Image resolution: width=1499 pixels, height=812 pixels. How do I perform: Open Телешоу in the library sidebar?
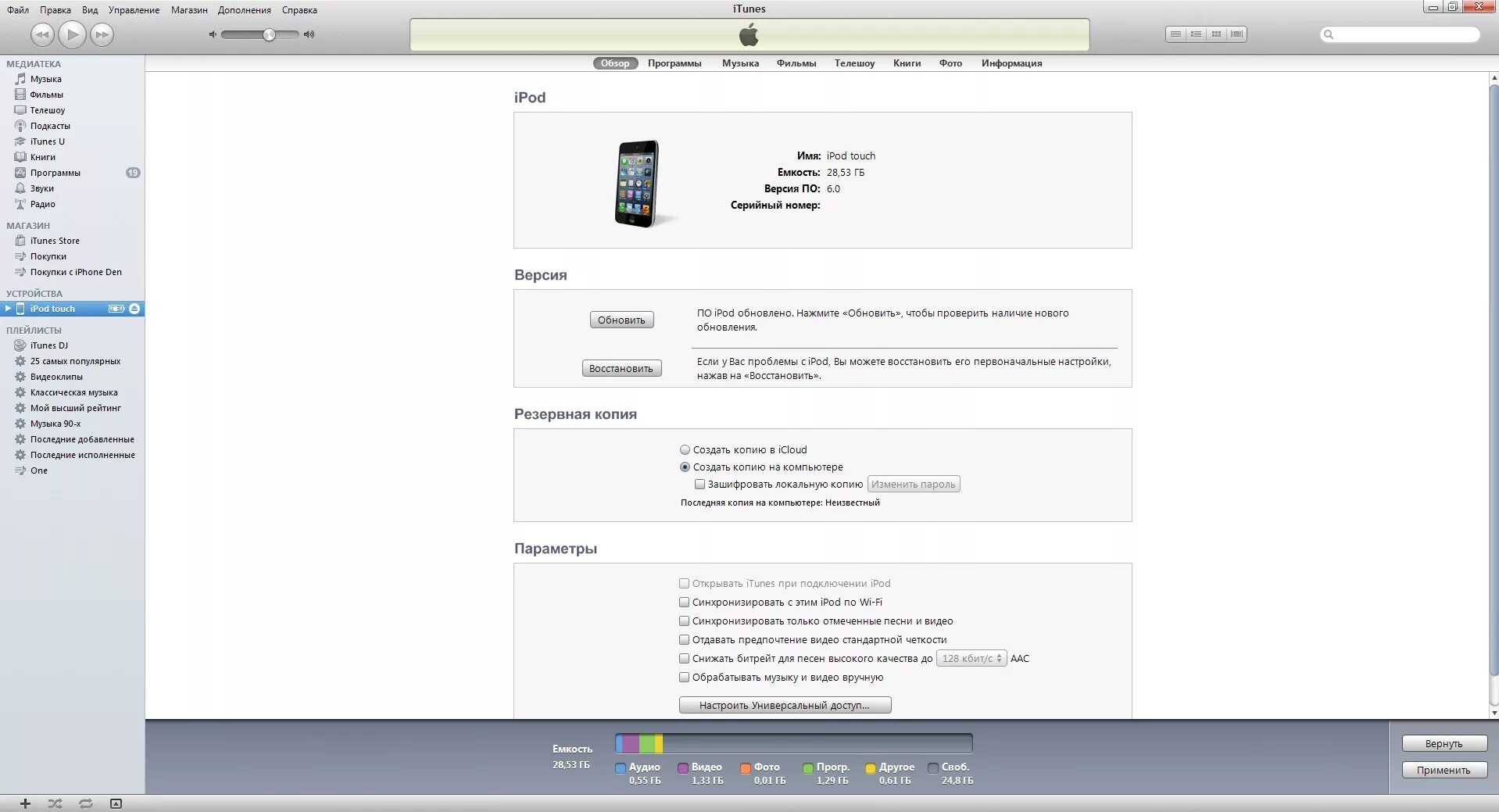coord(72,110)
